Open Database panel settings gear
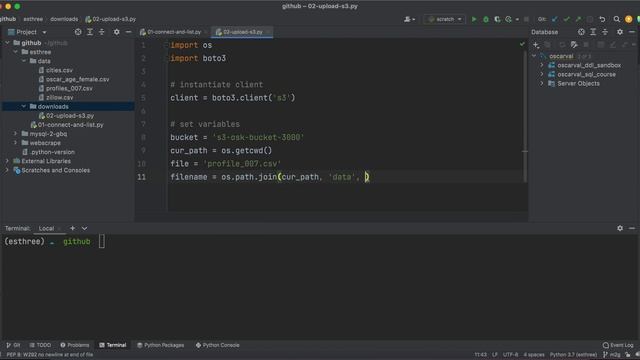This screenshot has width=640, height=360. point(620,32)
